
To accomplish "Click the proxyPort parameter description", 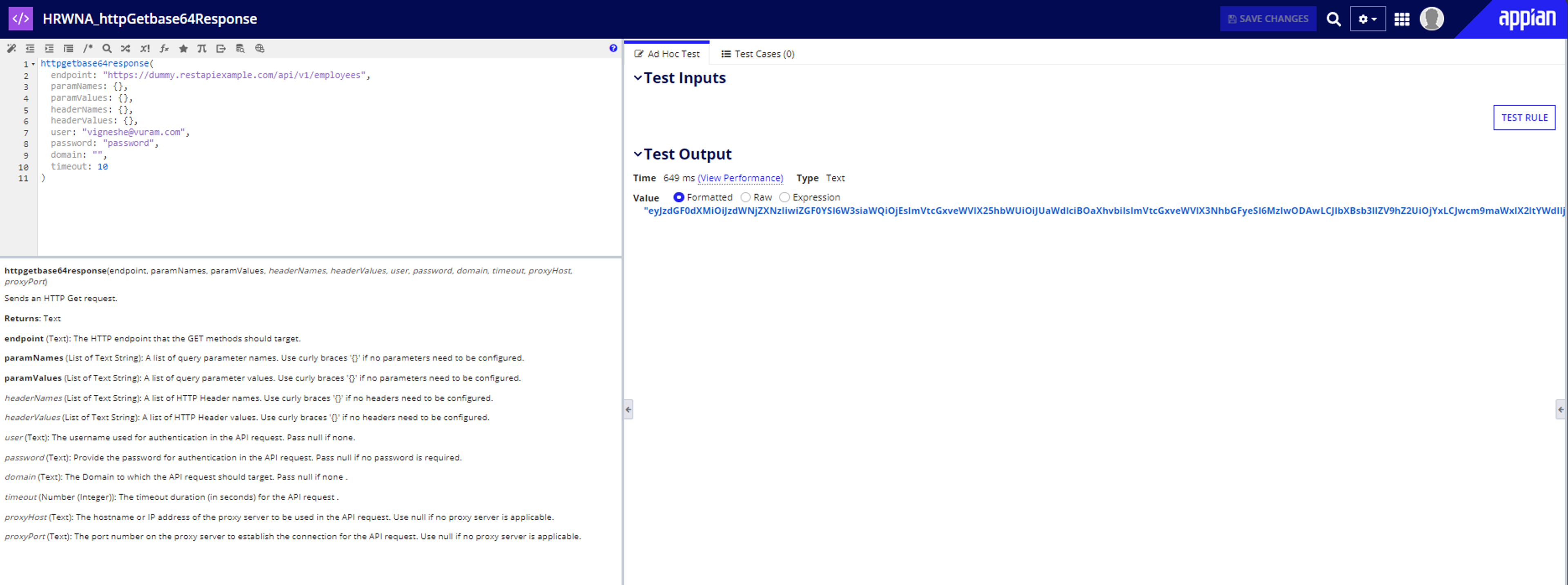I will 293,536.
